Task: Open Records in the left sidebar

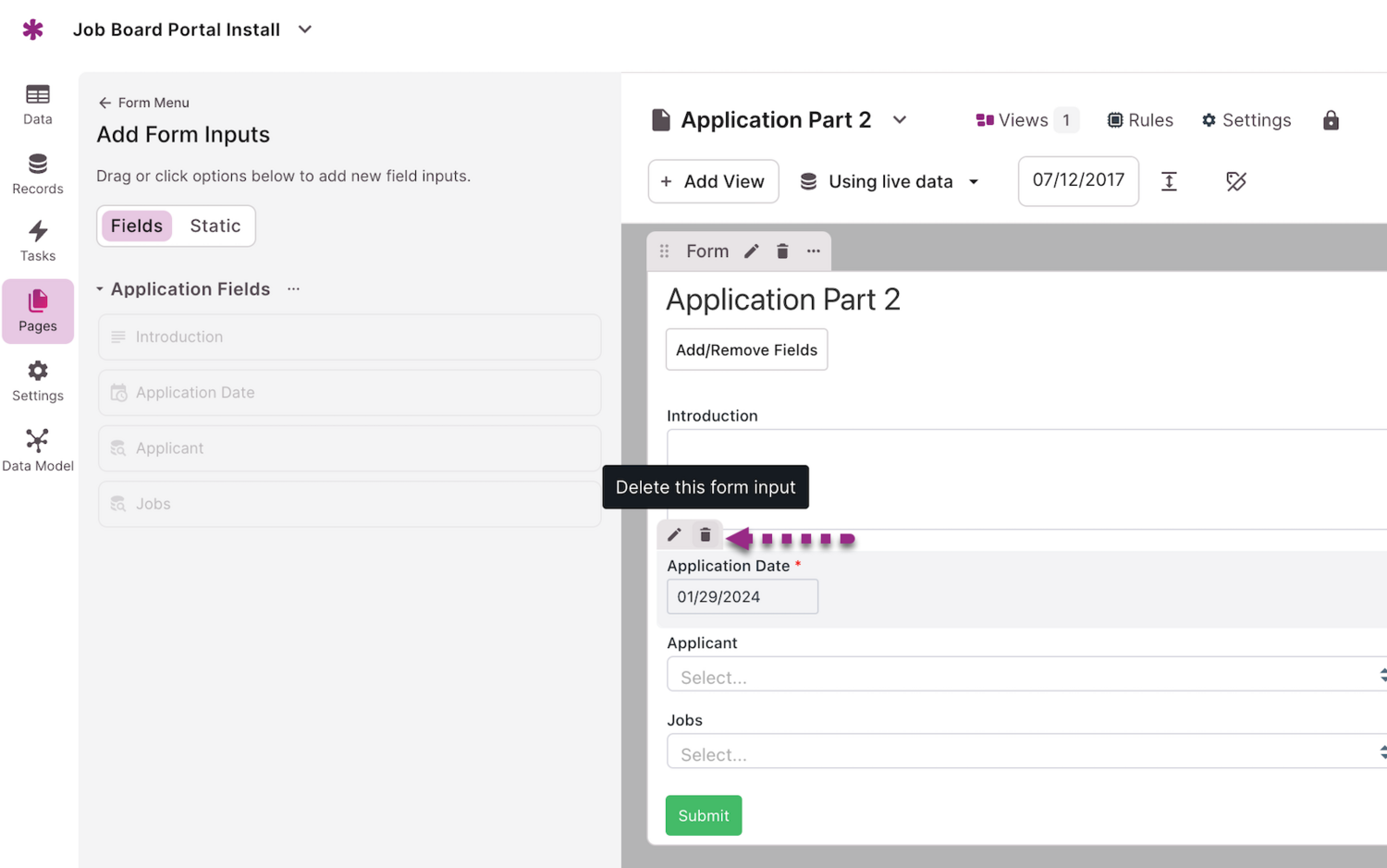Action: 37,174
